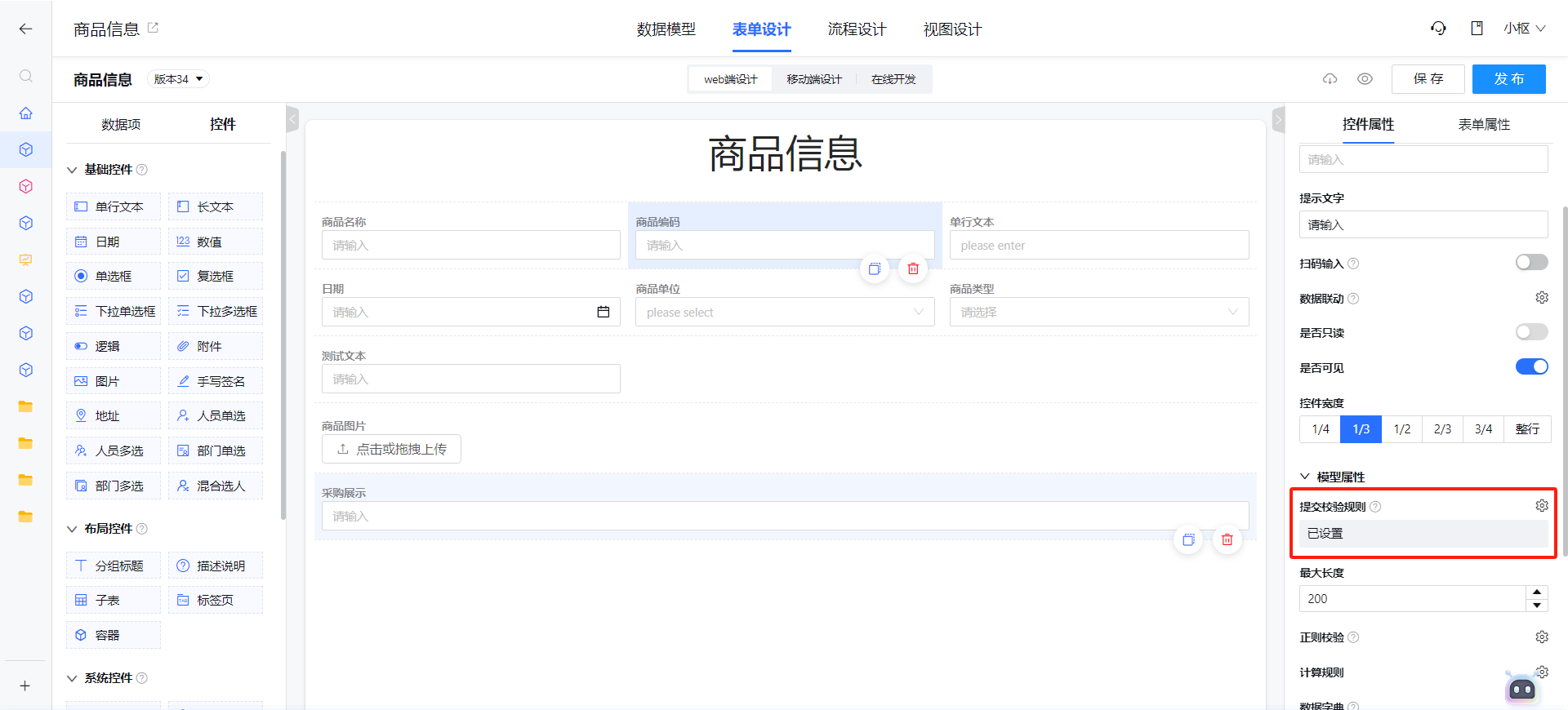Click the 提示文字 input field

point(1423,224)
